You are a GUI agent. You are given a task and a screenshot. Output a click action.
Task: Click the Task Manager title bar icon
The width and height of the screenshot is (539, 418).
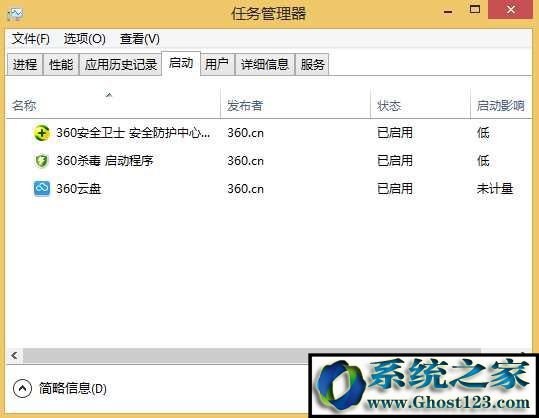pyautogui.click(x=15, y=14)
